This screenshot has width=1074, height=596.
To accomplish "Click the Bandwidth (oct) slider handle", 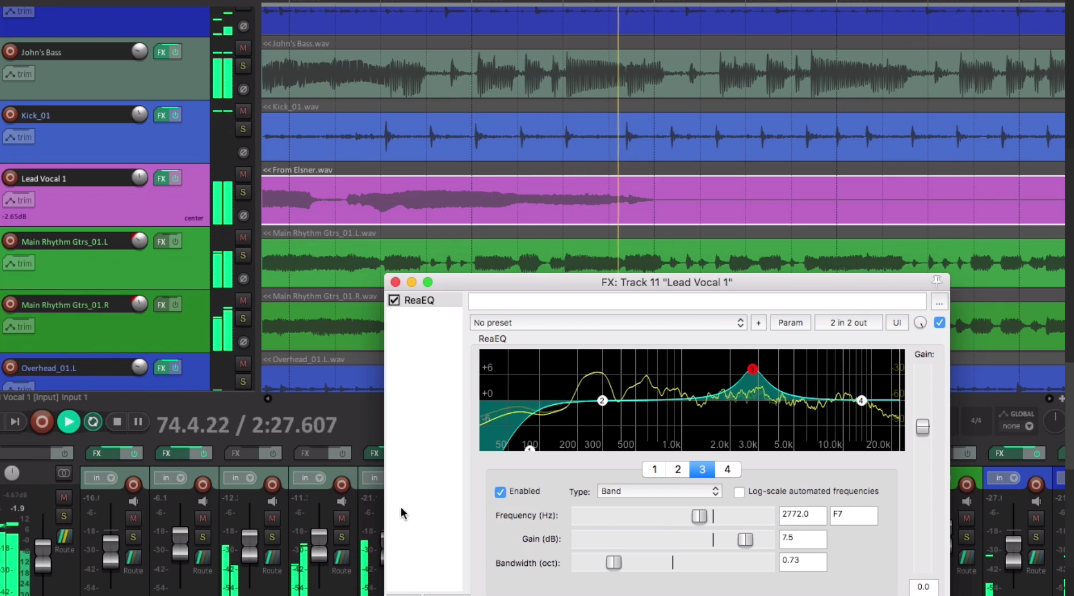I will pos(614,562).
